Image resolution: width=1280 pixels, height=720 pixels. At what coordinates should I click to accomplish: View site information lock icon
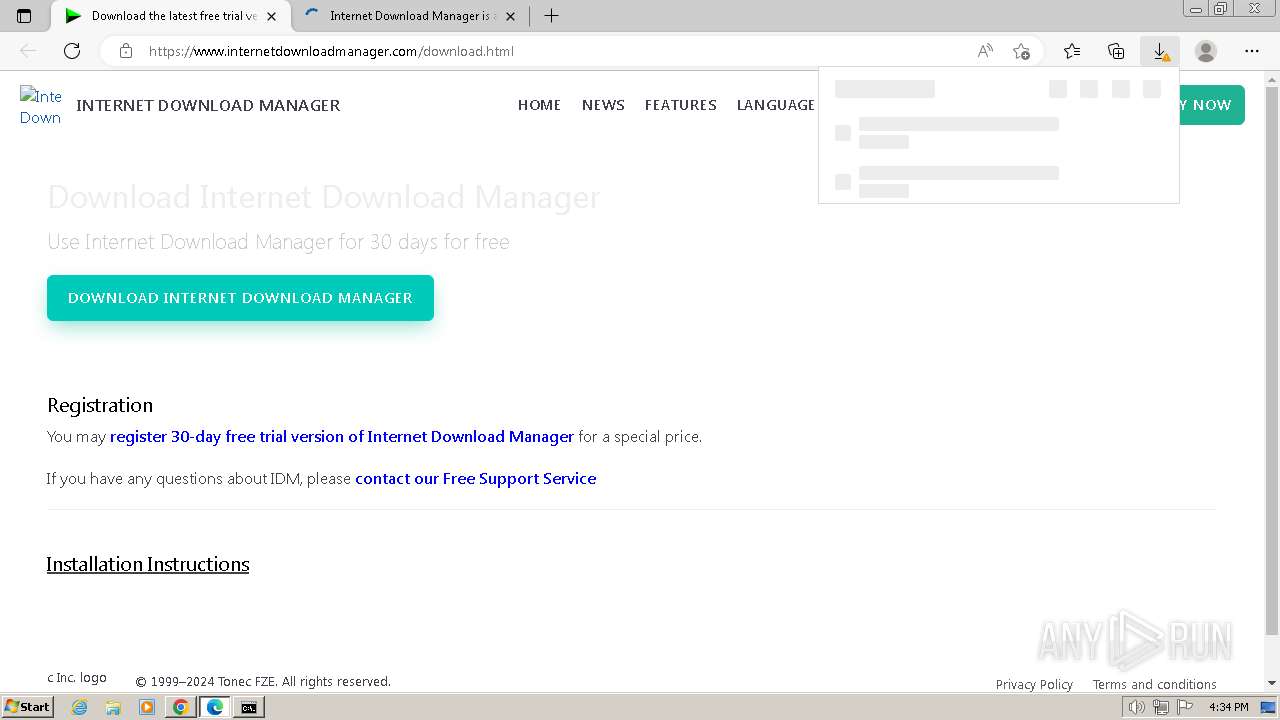(126, 51)
